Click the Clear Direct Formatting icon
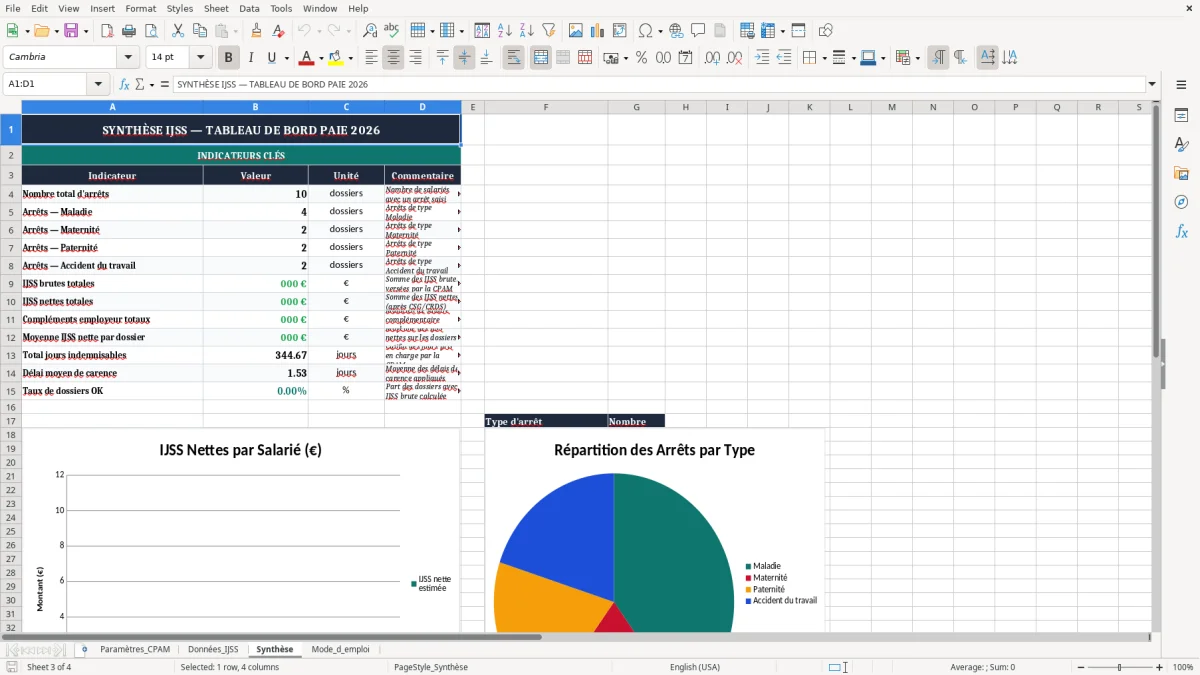The image size is (1200, 675). (279, 31)
